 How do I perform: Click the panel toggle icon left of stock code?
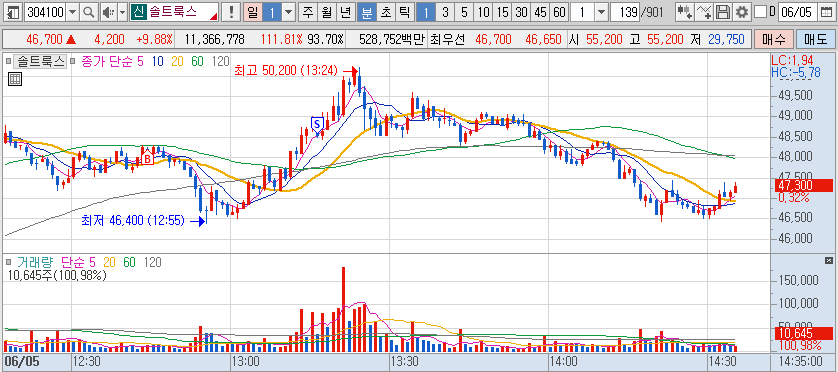13,12
